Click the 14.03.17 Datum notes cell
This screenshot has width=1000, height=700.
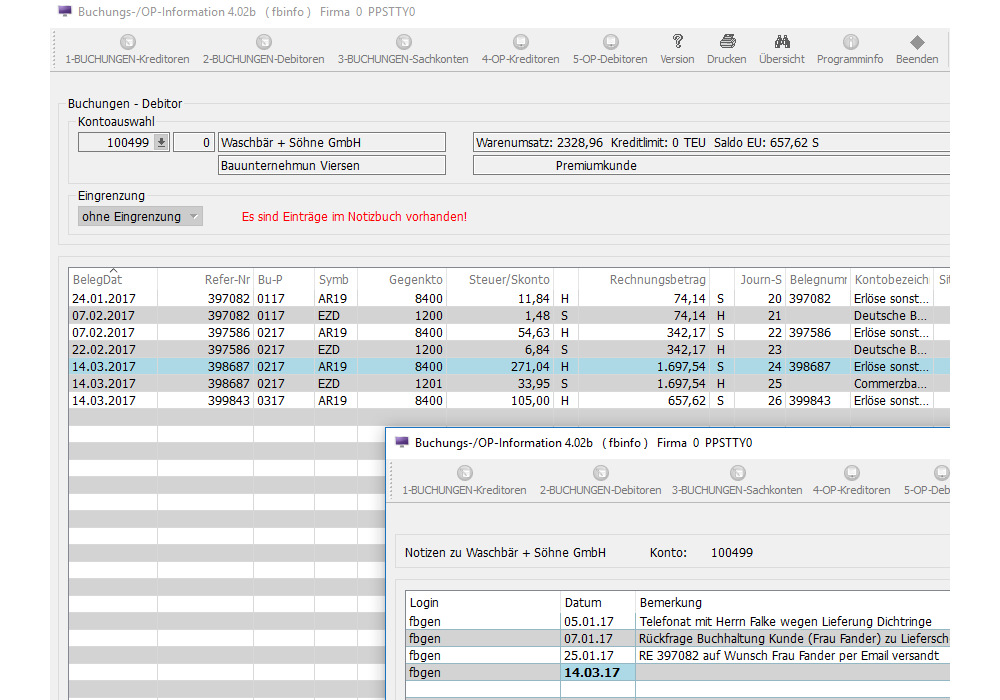pos(597,672)
